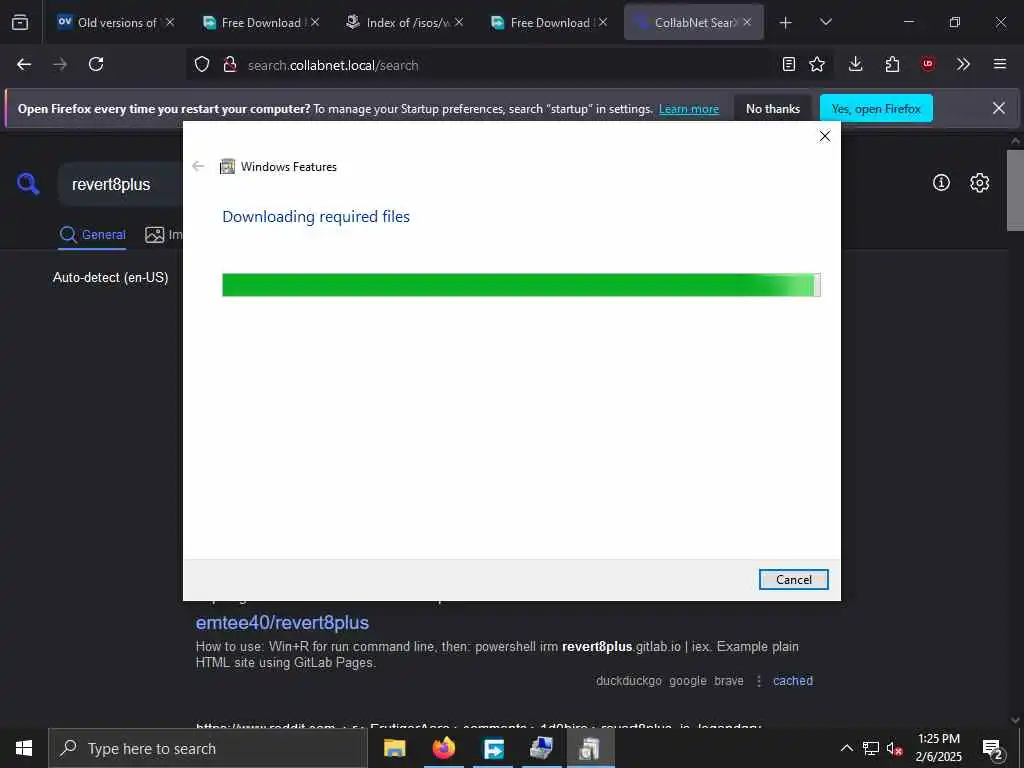Toggle reader view icon in address bar
This screenshot has height=768, width=1024.
pos(789,64)
